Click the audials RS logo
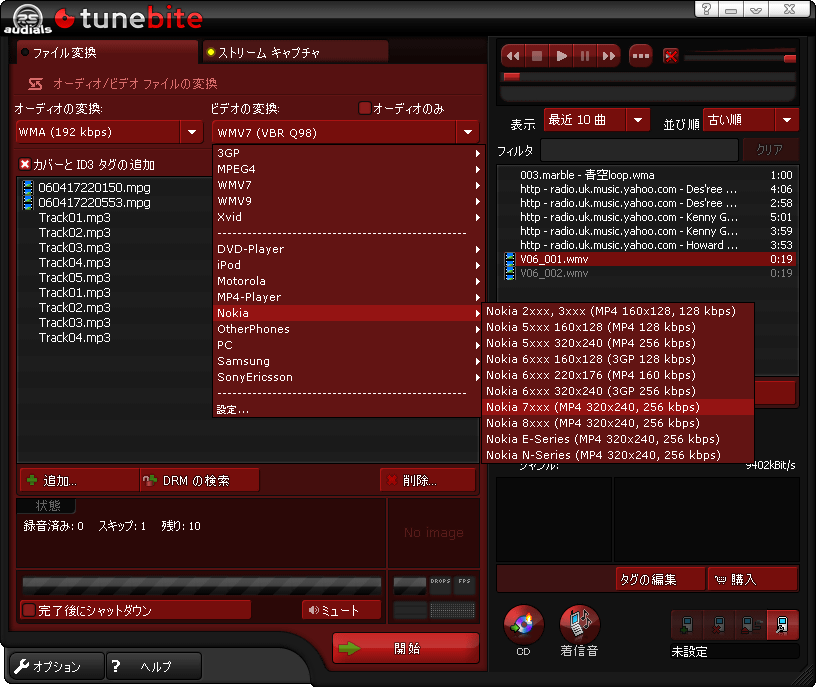Image resolution: width=816 pixels, height=687 pixels. 28,19
